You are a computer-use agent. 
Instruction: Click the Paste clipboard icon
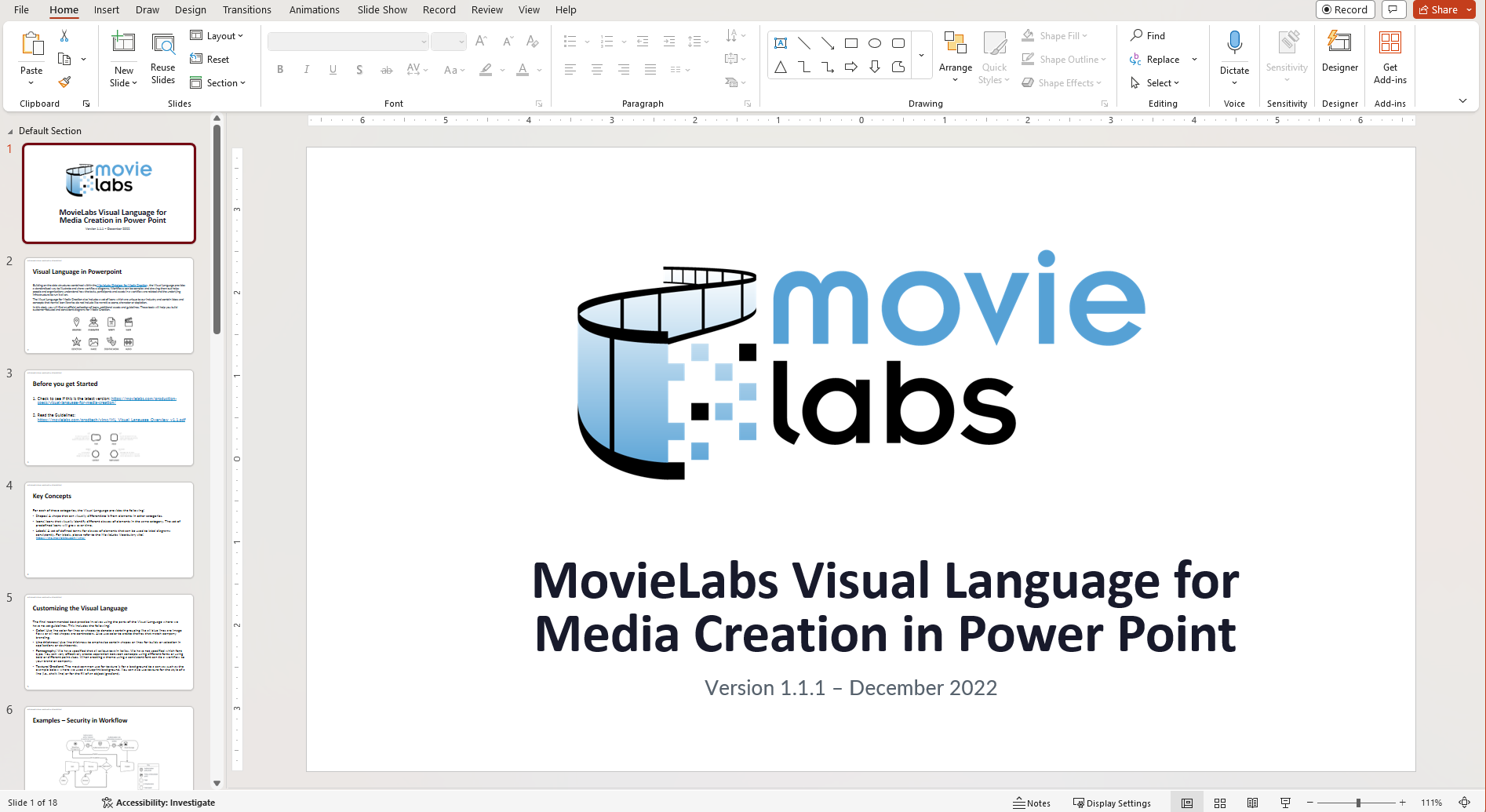[x=31, y=44]
